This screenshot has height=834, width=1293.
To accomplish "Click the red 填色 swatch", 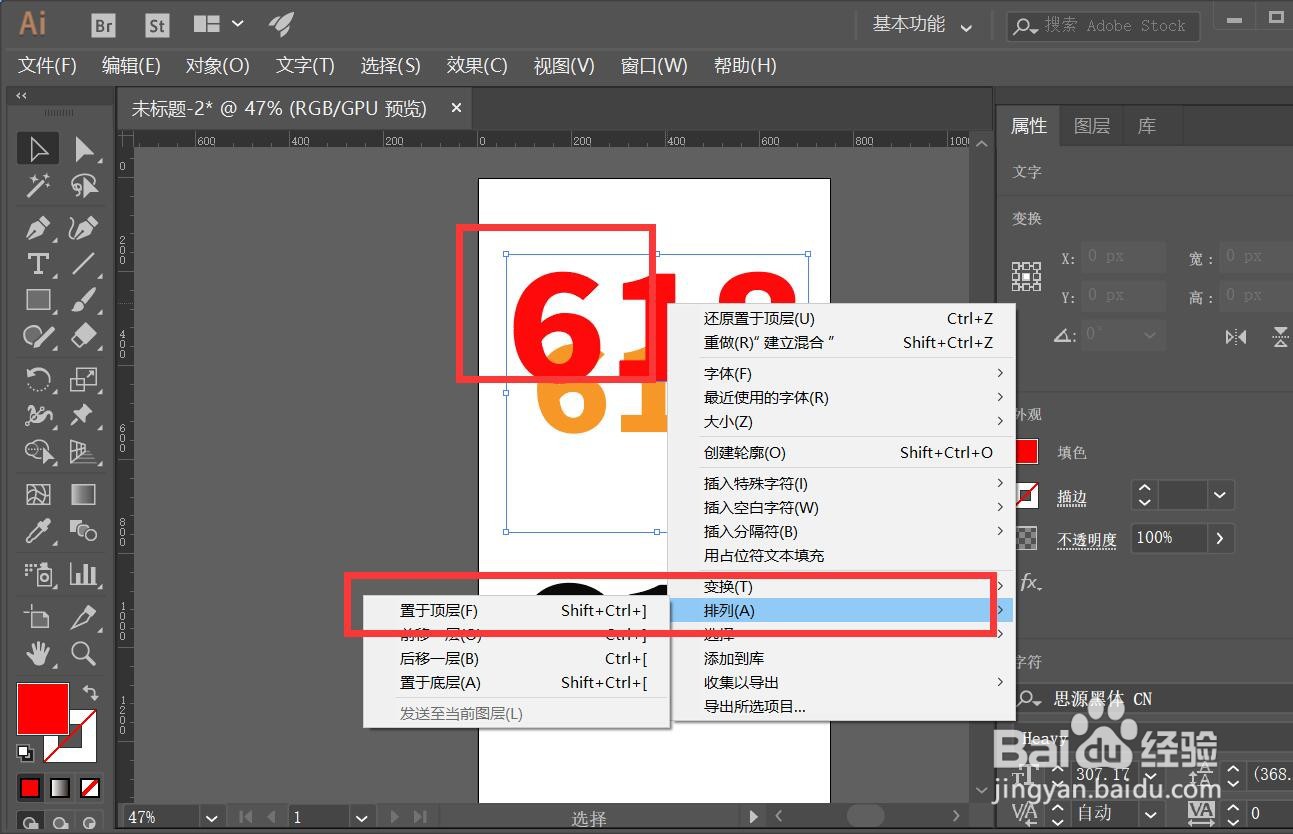I will [1027, 452].
